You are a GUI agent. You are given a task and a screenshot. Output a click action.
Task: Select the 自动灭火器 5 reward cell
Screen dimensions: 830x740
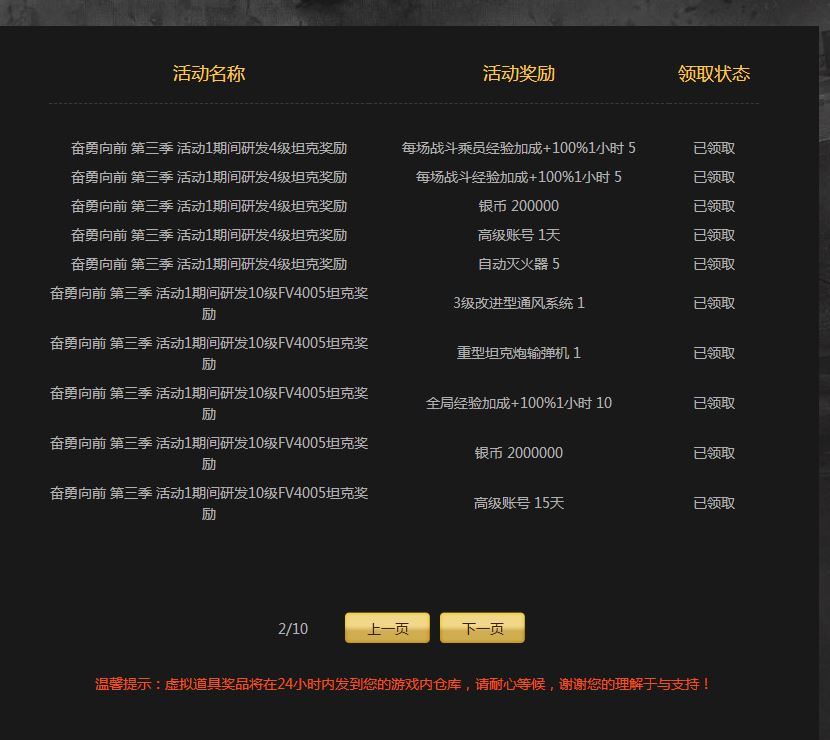pyautogui.click(x=518, y=264)
